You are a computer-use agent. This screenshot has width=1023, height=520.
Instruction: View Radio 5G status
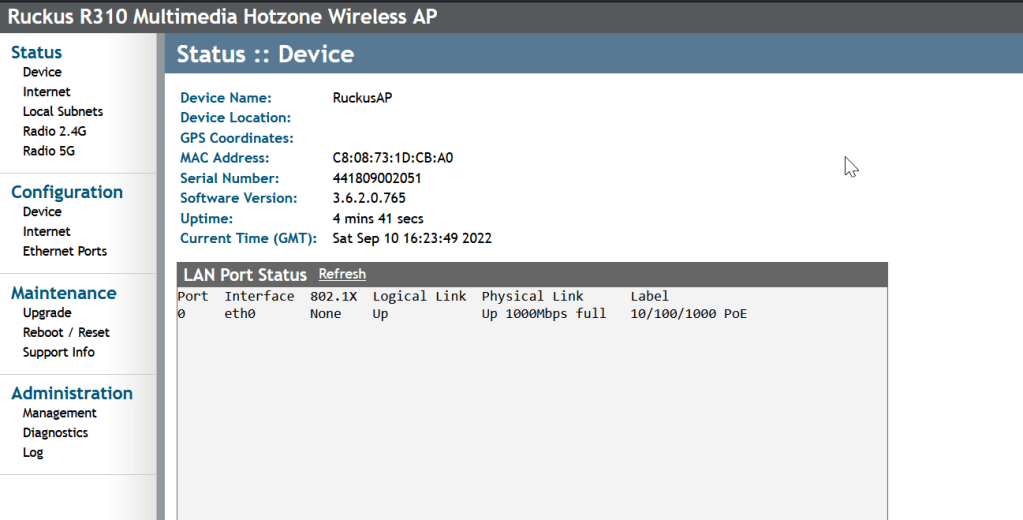49,151
